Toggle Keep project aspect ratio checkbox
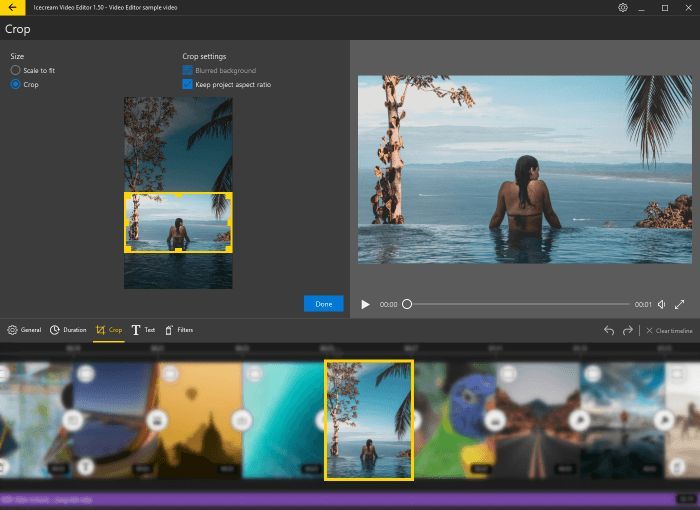This screenshot has width=700, height=510. [188, 85]
